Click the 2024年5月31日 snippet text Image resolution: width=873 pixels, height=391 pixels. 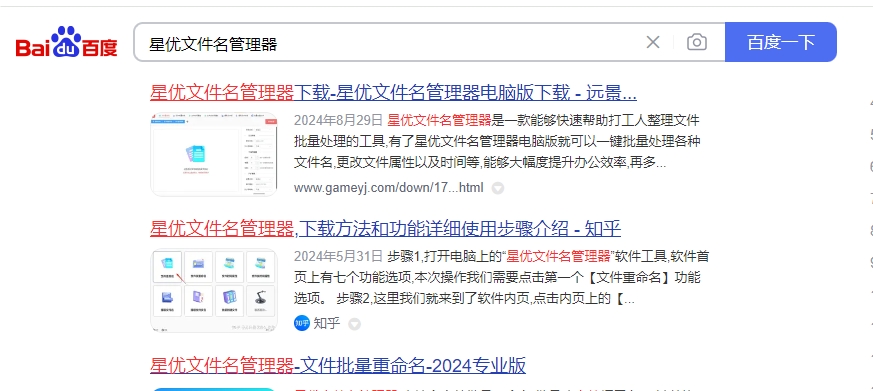[338, 256]
